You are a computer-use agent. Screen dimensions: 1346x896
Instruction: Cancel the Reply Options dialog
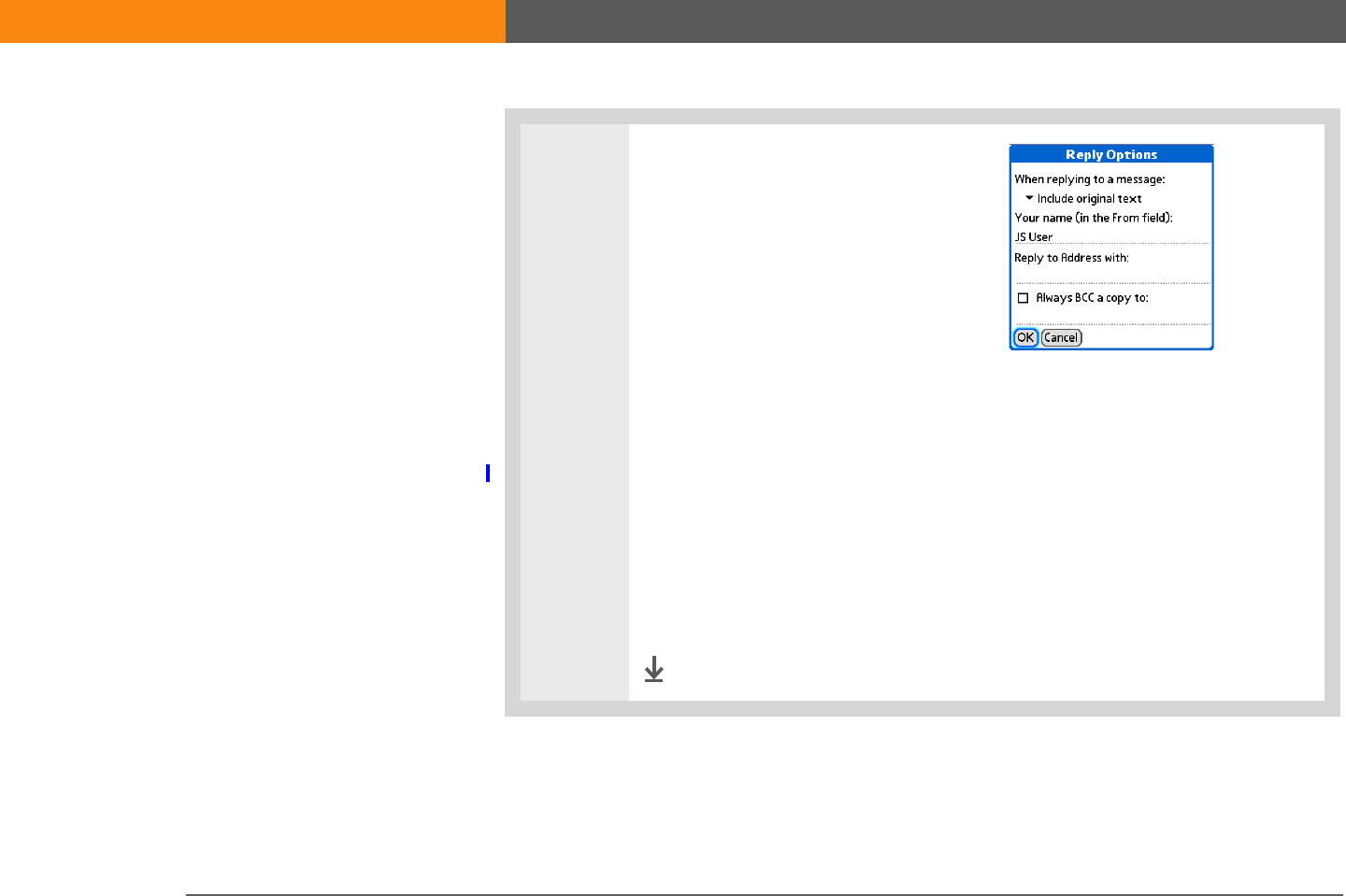pyautogui.click(x=1061, y=337)
